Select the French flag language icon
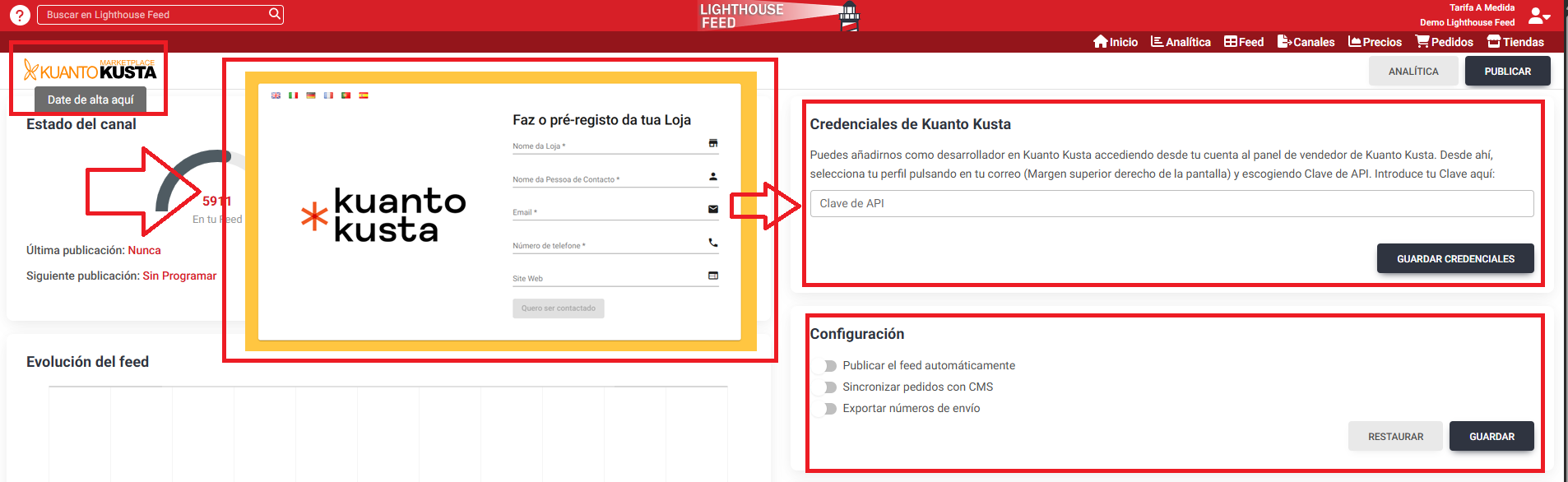The image size is (1568, 482). point(328,95)
